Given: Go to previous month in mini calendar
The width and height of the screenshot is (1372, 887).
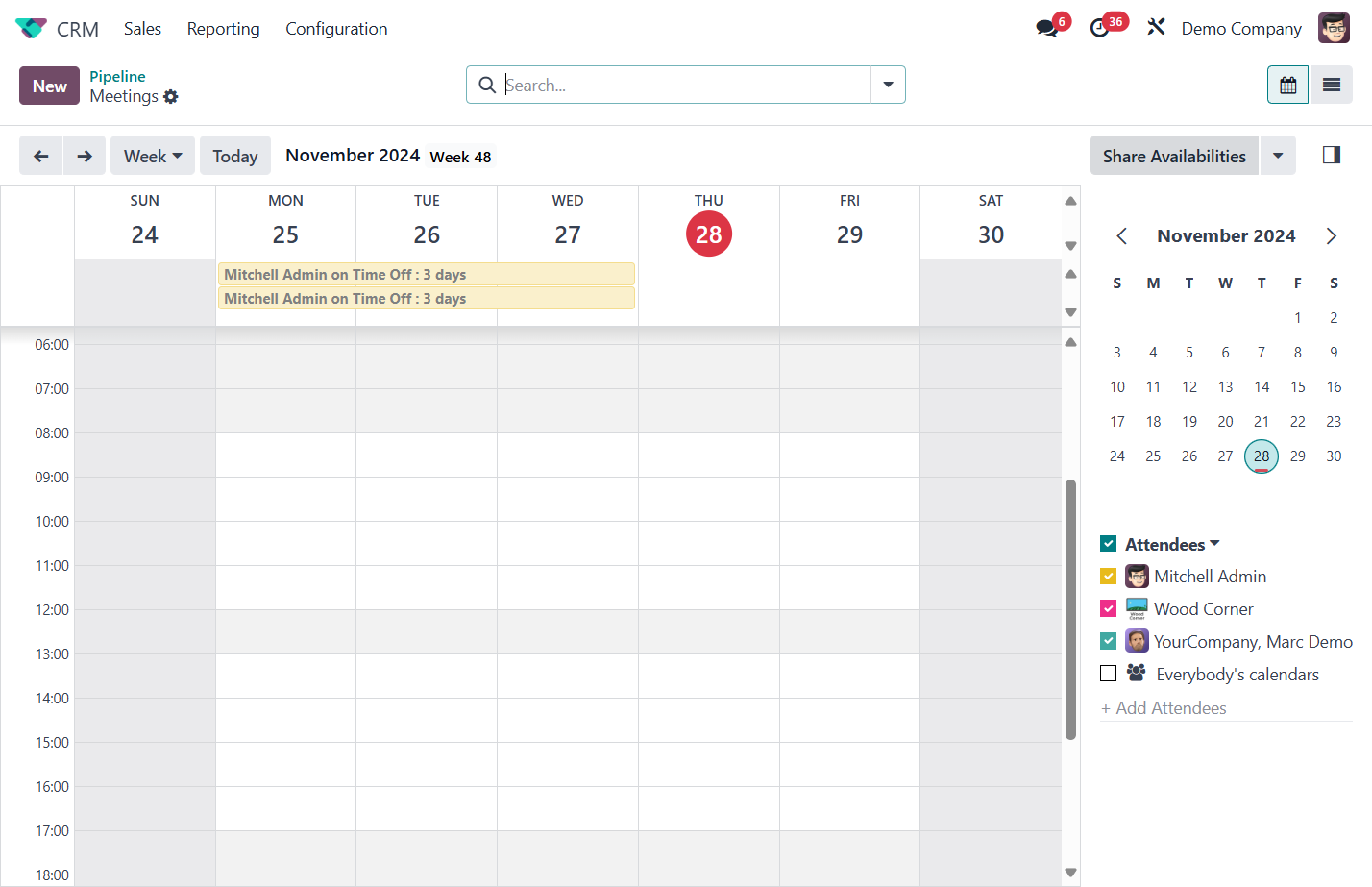Looking at the screenshot, I should (1121, 236).
